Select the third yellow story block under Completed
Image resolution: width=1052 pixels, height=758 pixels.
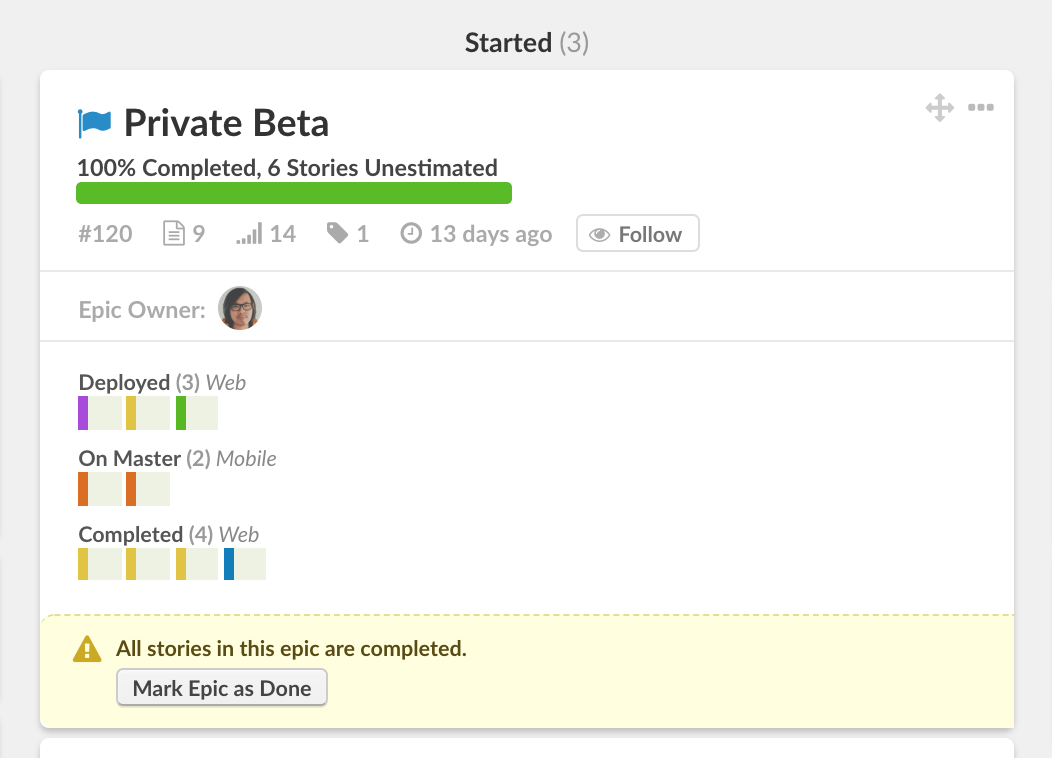click(197, 564)
